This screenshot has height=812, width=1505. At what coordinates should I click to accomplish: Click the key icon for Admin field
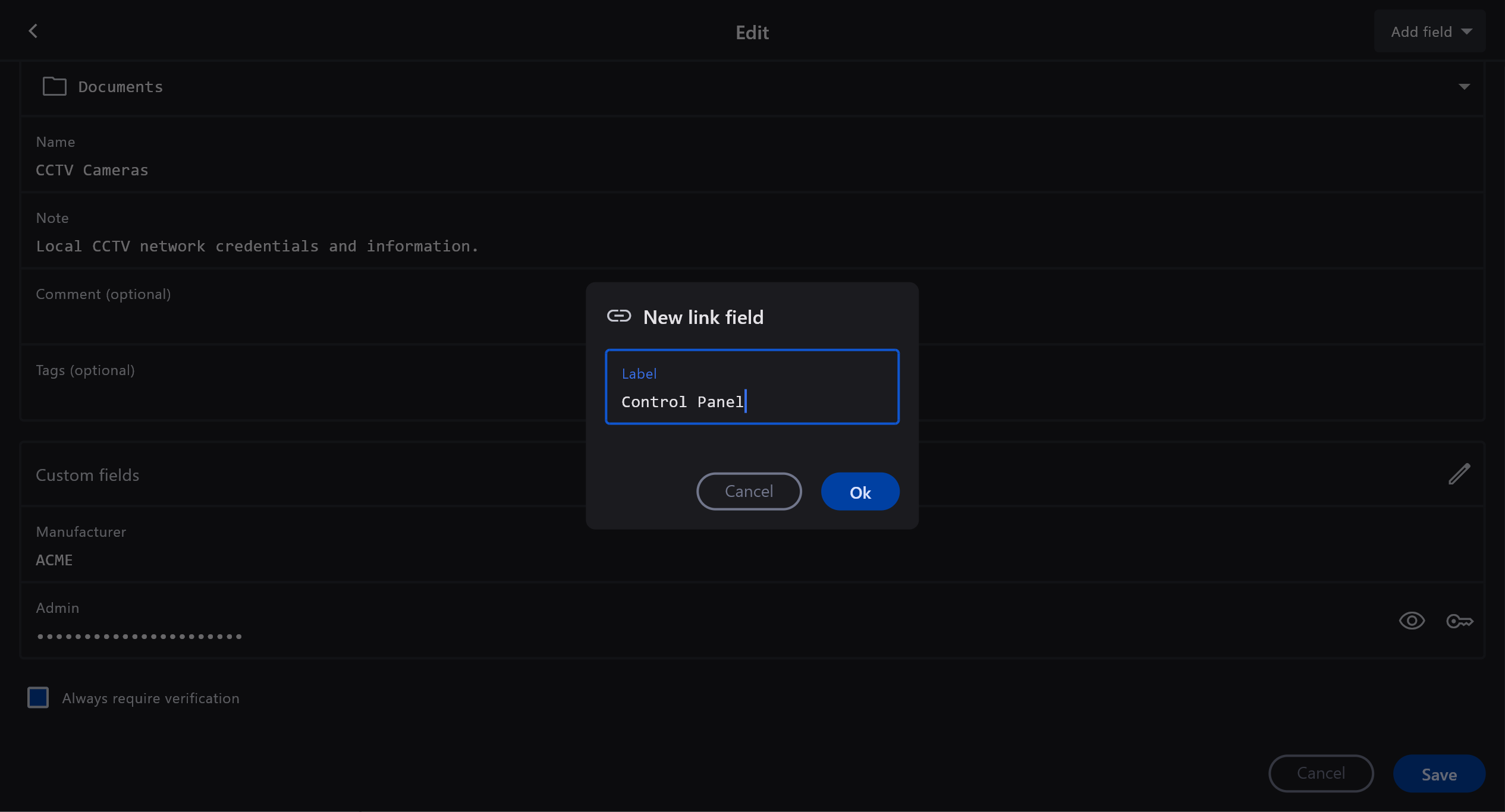pos(1459,621)
